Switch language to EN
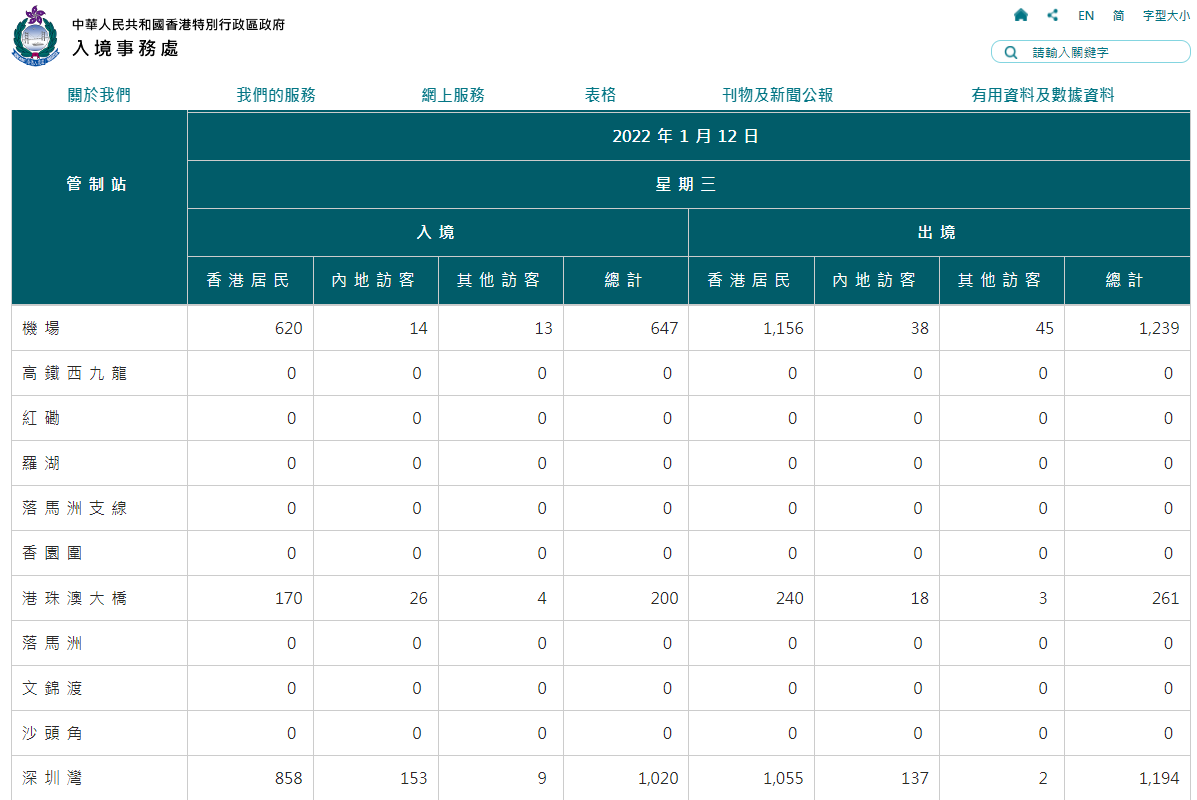 click(x=1085, y=16)
